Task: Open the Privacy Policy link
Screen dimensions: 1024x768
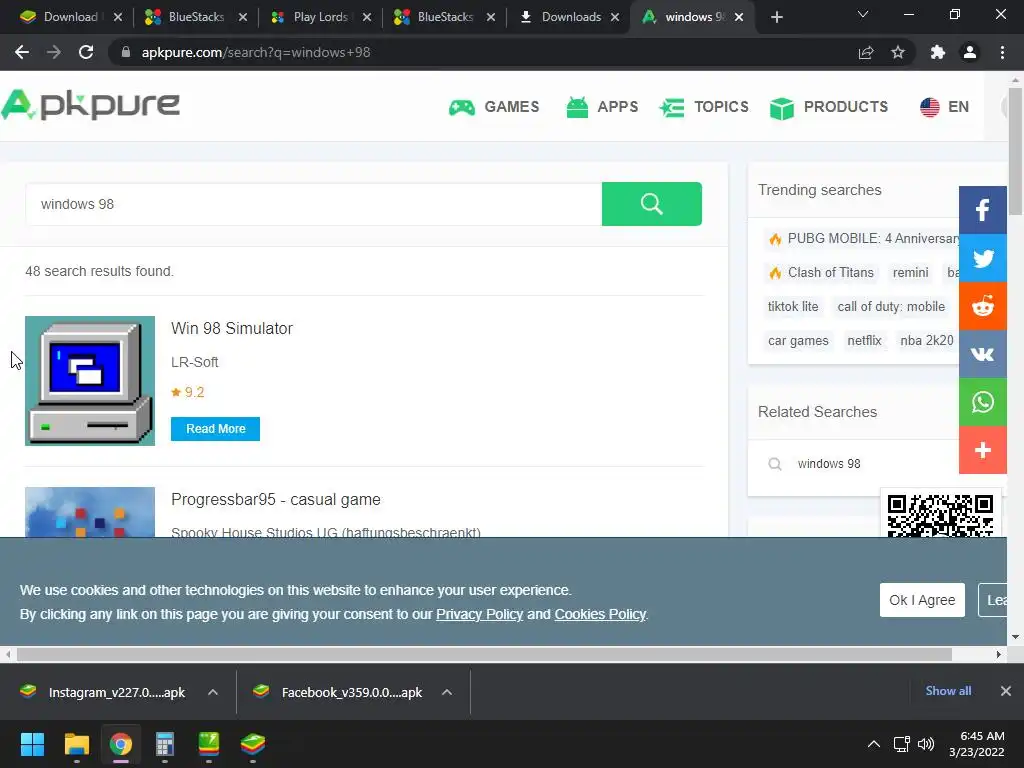Action: click(479, 614)
